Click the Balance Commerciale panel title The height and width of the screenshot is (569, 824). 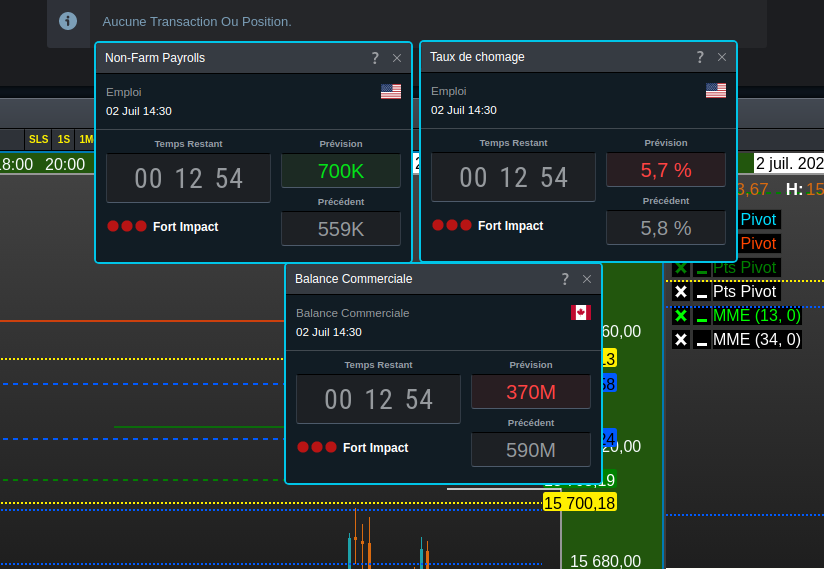tap(354, 279)
